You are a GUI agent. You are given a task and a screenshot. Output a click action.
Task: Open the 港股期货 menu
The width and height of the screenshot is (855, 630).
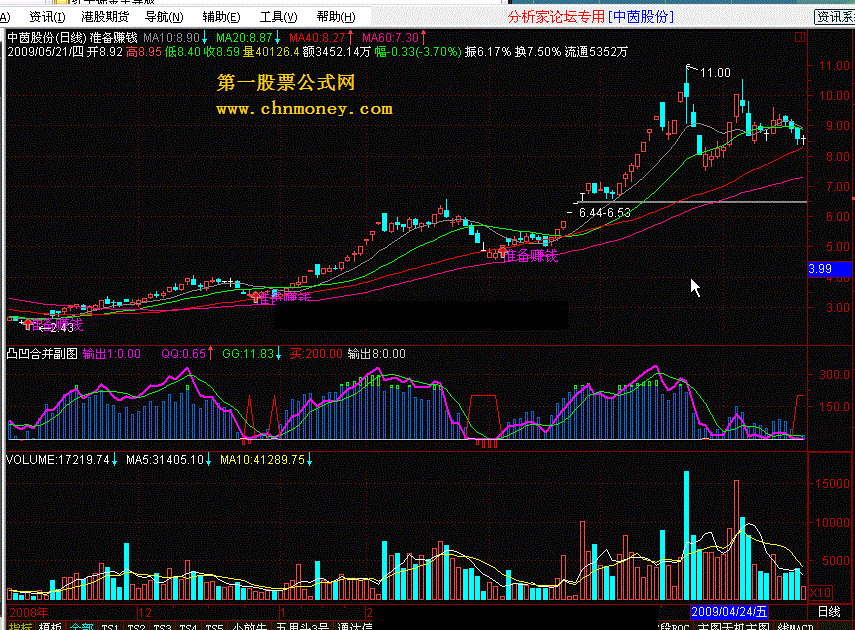coord(105,17)
